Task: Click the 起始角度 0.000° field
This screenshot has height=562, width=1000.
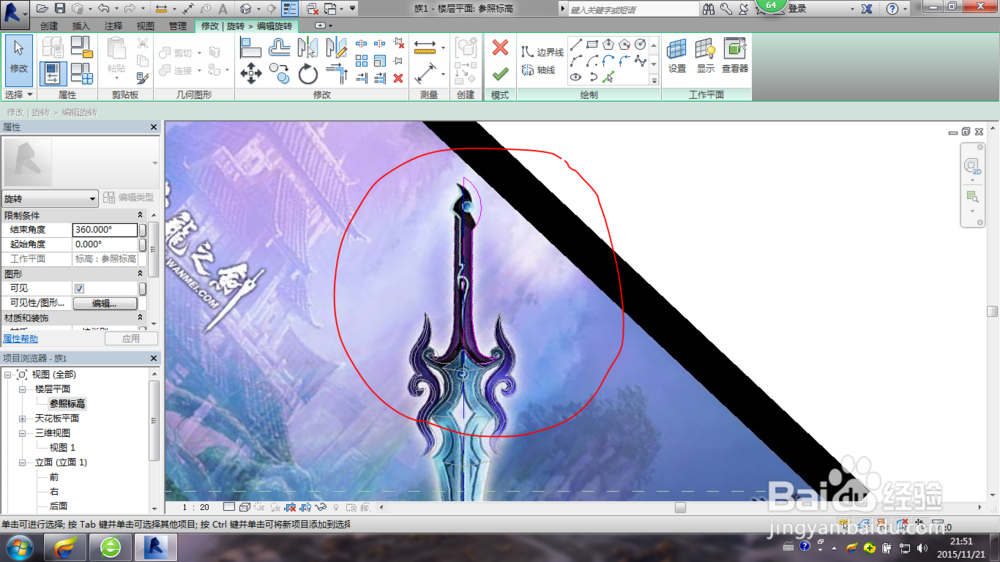Action: (x=105, y=244)
